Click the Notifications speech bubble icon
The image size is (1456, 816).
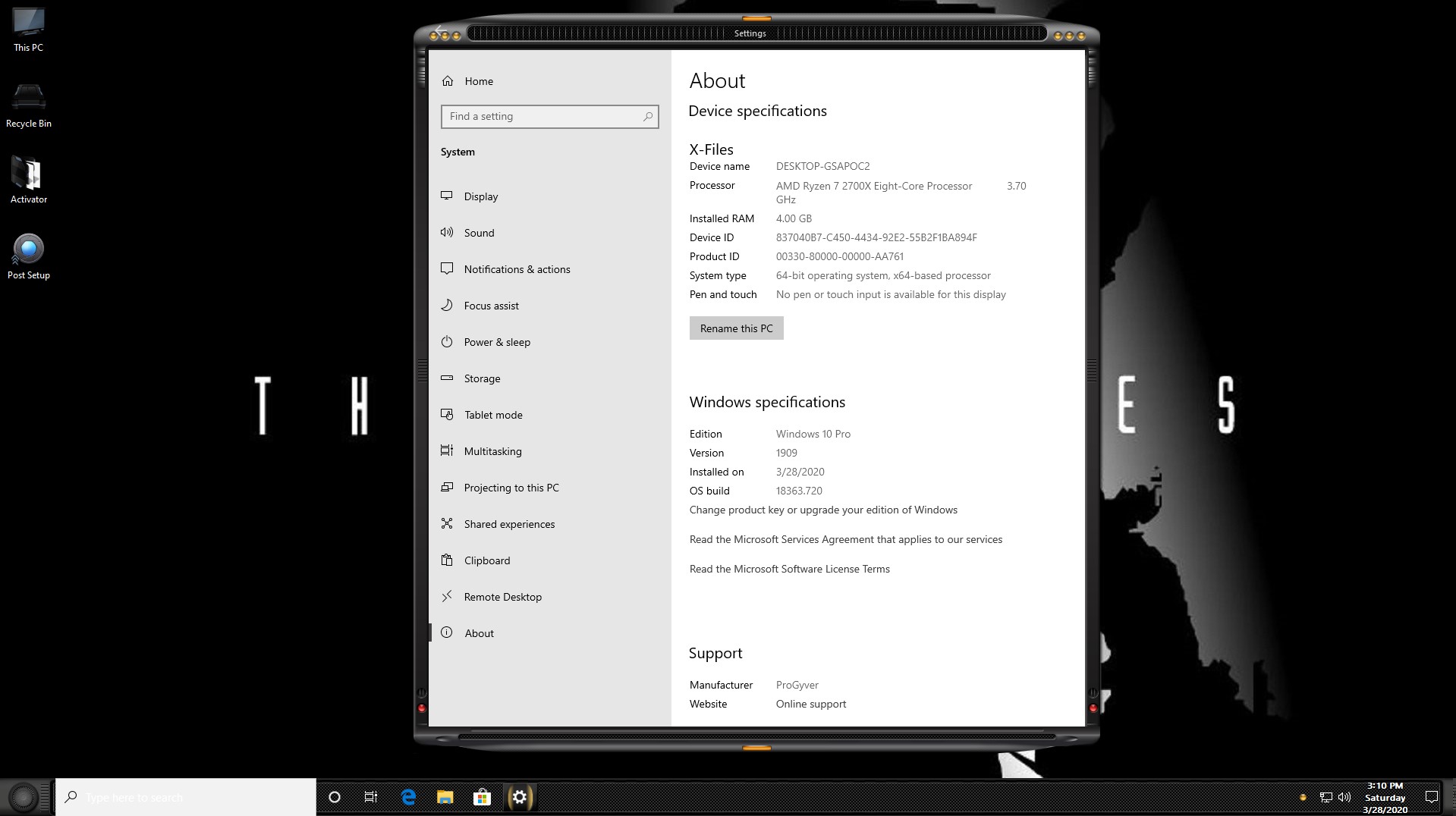(447, 268)
